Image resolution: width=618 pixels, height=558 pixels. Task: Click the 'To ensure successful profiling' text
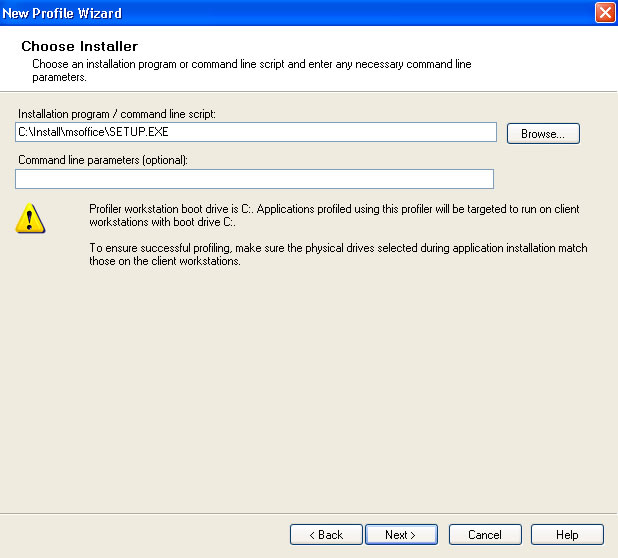click(x=338, y=254)
